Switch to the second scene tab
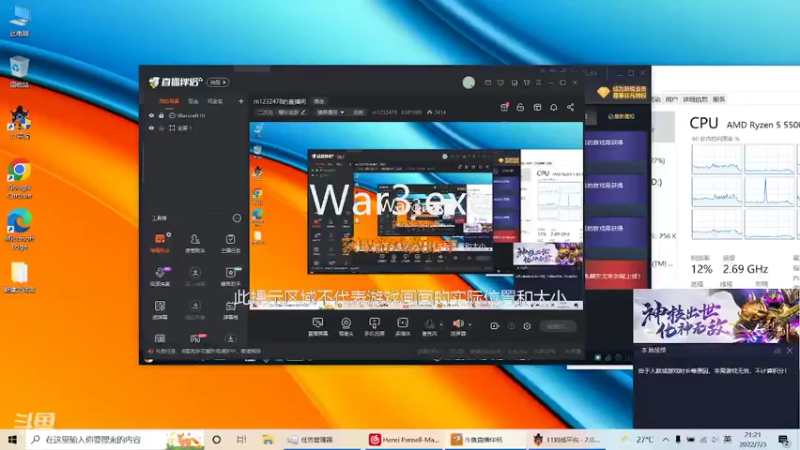 (193, 102)
